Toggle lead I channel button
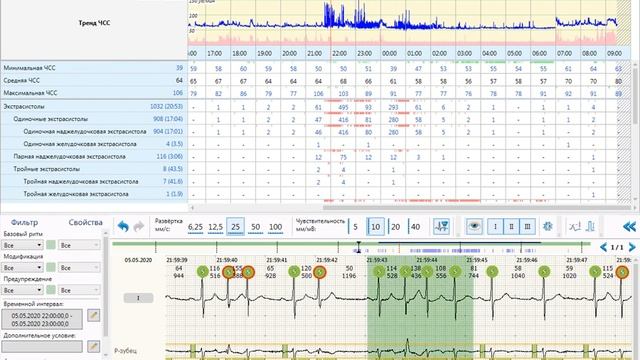This screenshot has height=360, width=640. pos(495,227)
